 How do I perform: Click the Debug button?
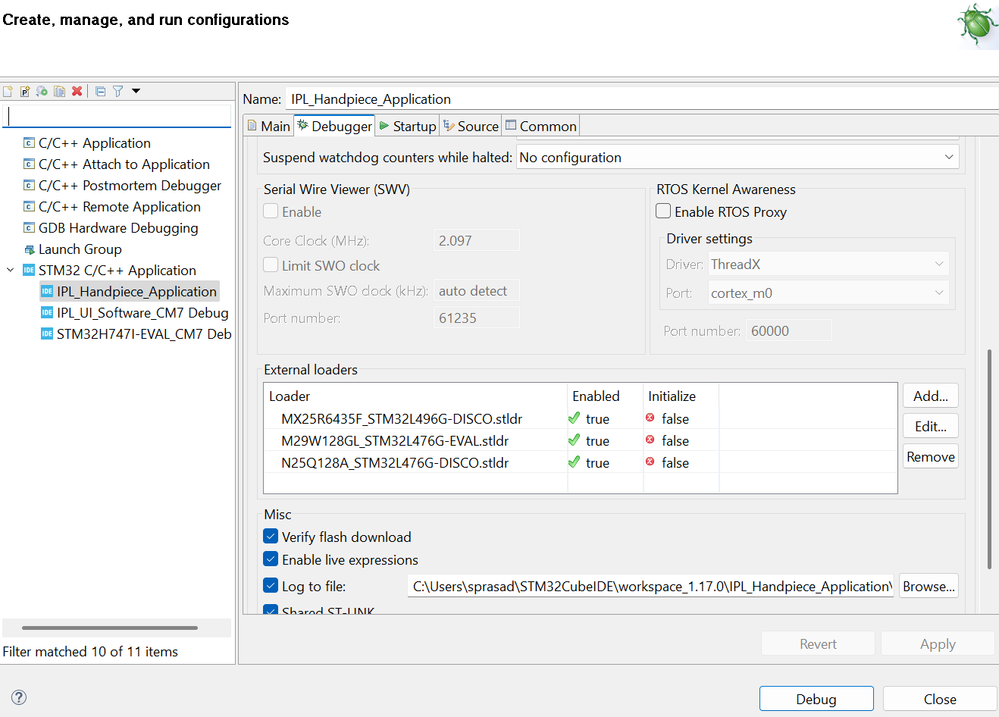point(816,699)
